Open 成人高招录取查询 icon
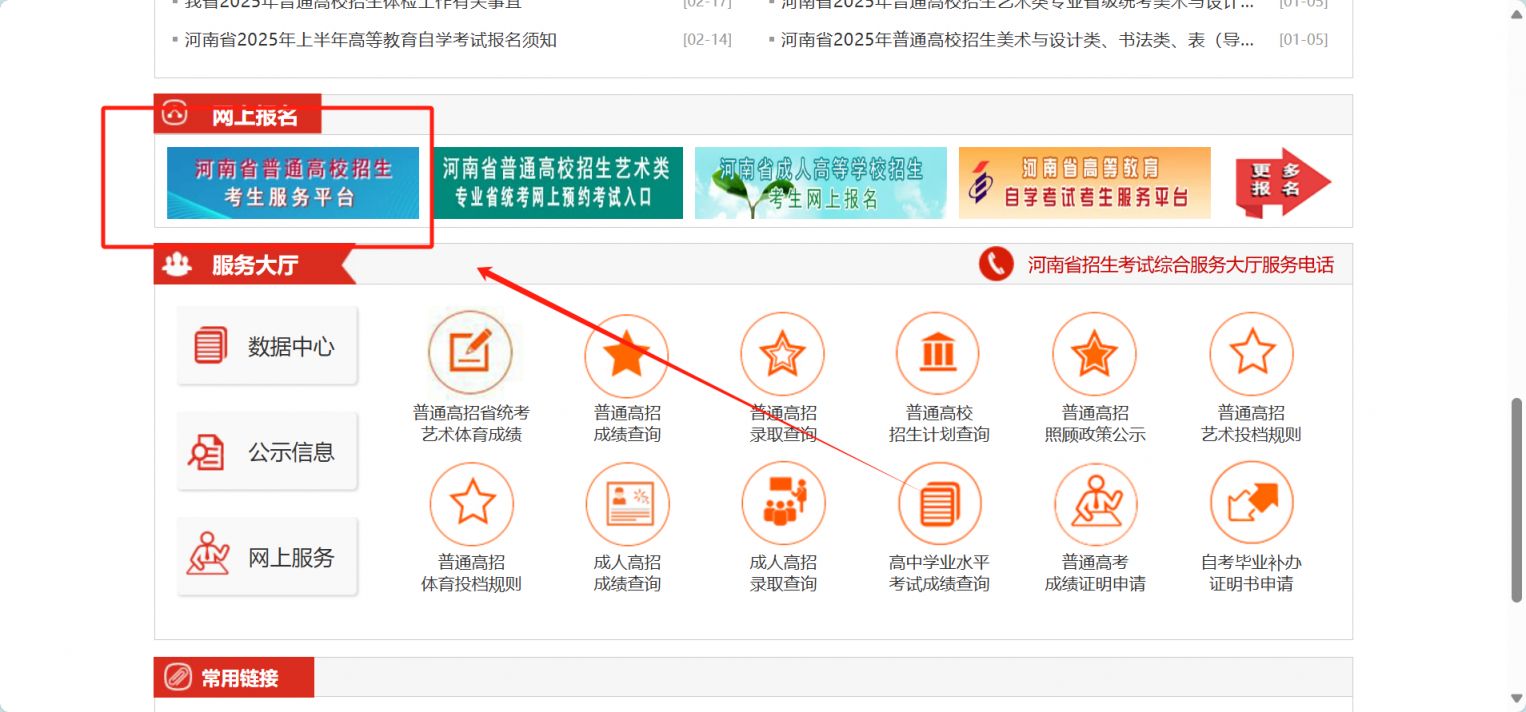The height and width of the screenshot is (712, 1526). [x=783, y=503]
